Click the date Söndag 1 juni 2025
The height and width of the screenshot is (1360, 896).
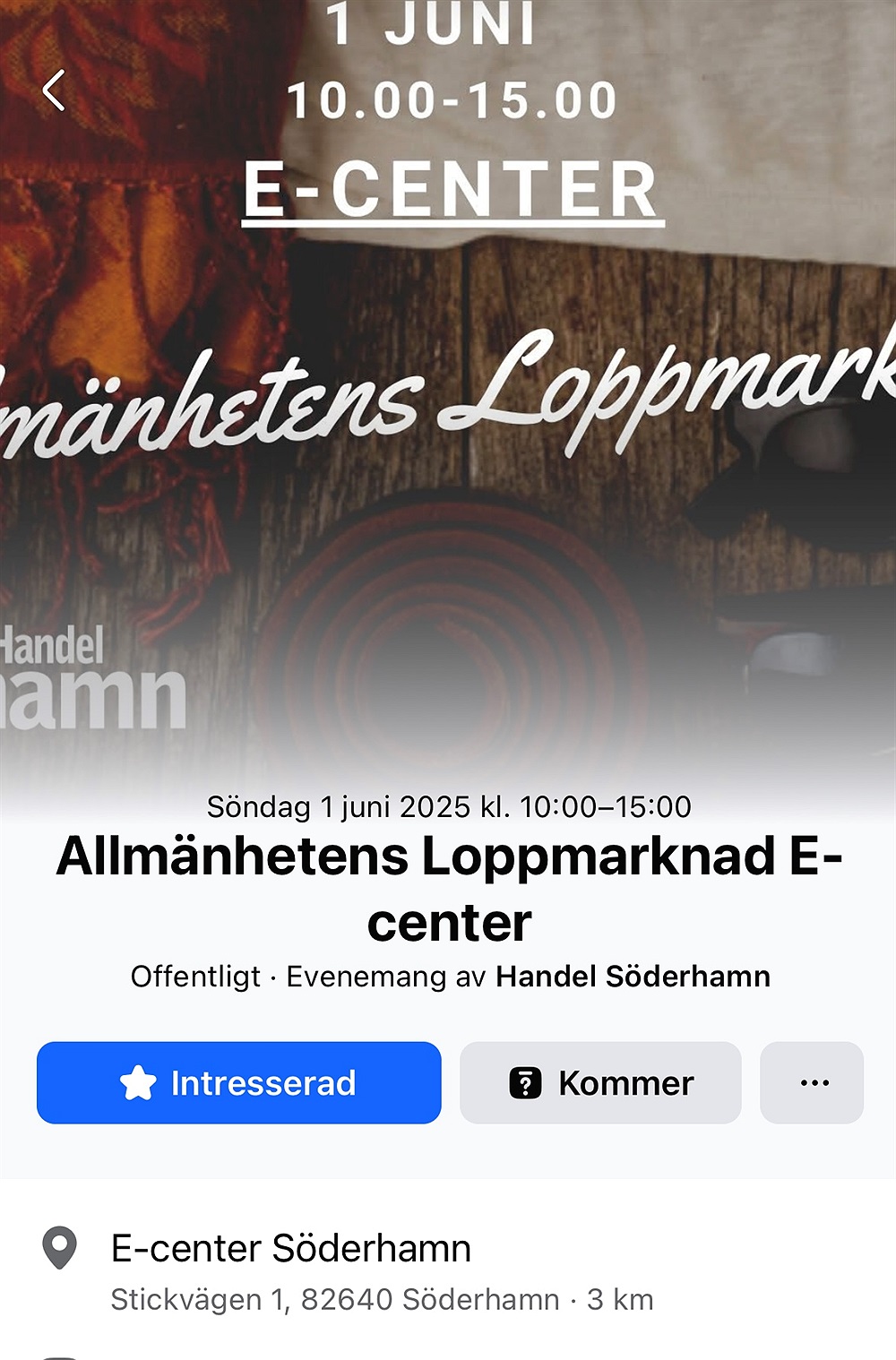tap(339, 807)
